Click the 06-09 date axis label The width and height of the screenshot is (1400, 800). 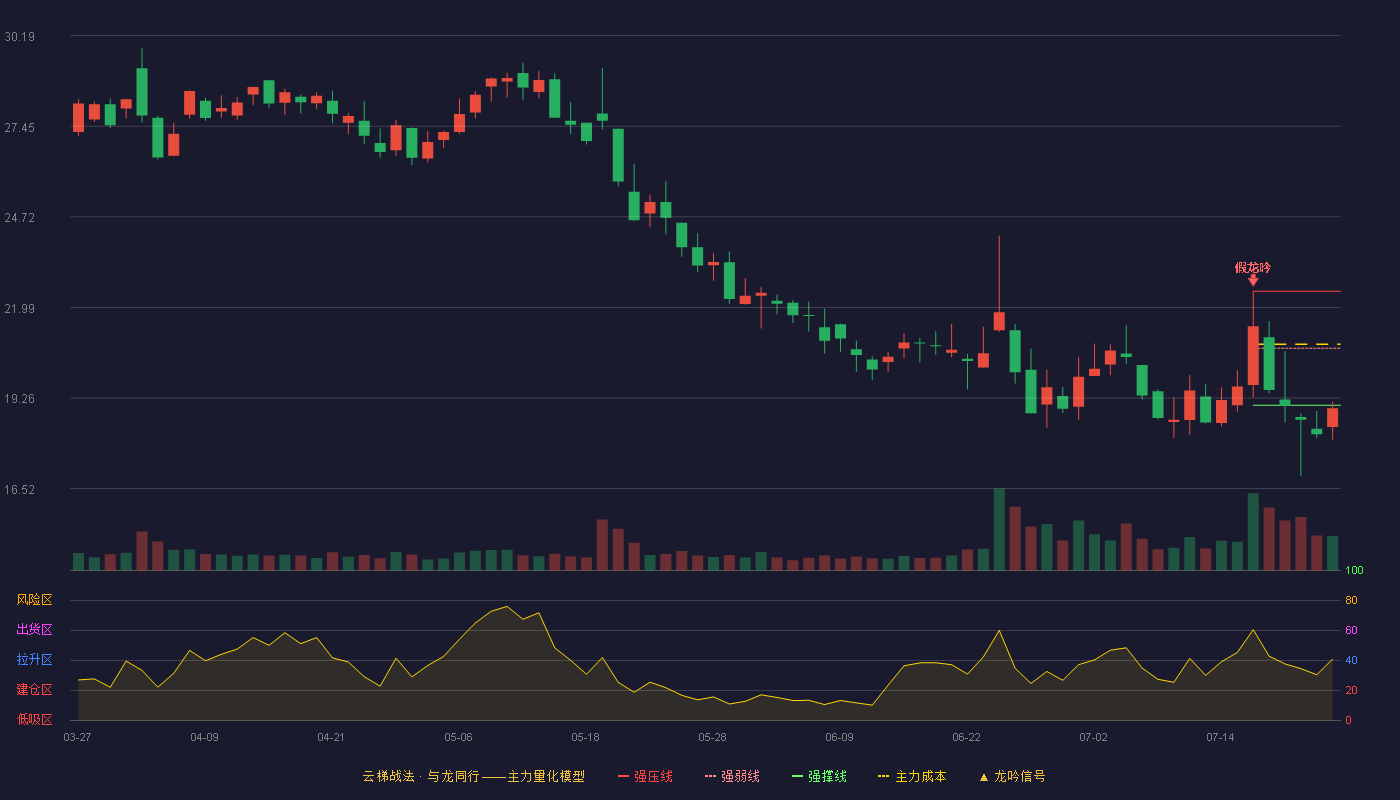[839, 737]
